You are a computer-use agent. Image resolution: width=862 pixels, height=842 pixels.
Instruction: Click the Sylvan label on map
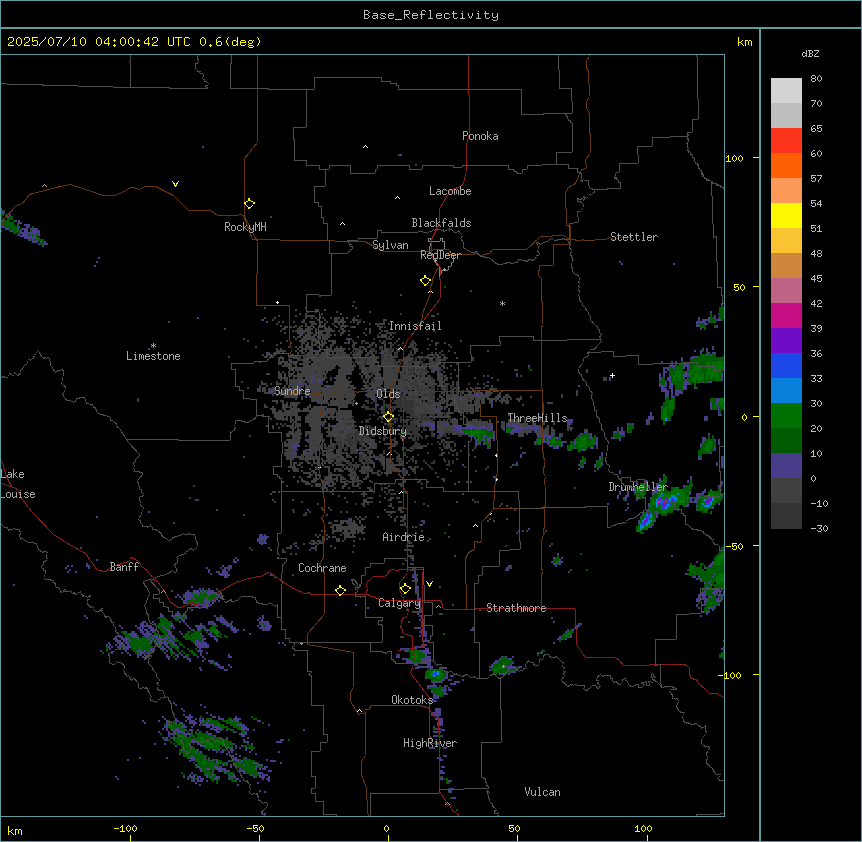(390, 245)
